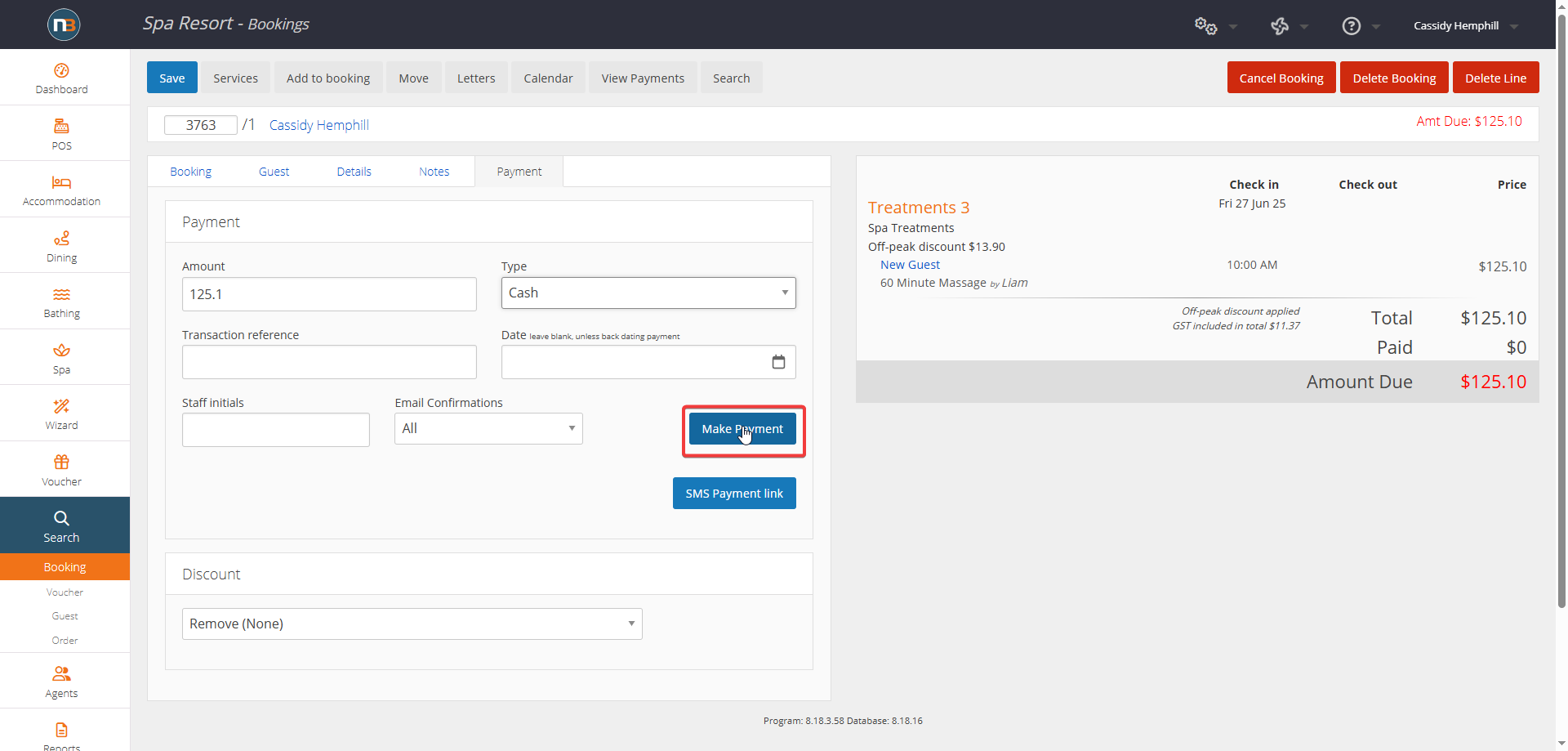The height and width of the screenshot is (751, 1568).
Task: Click the Amt Due: $125.10 text
Action: (1469, 121)
